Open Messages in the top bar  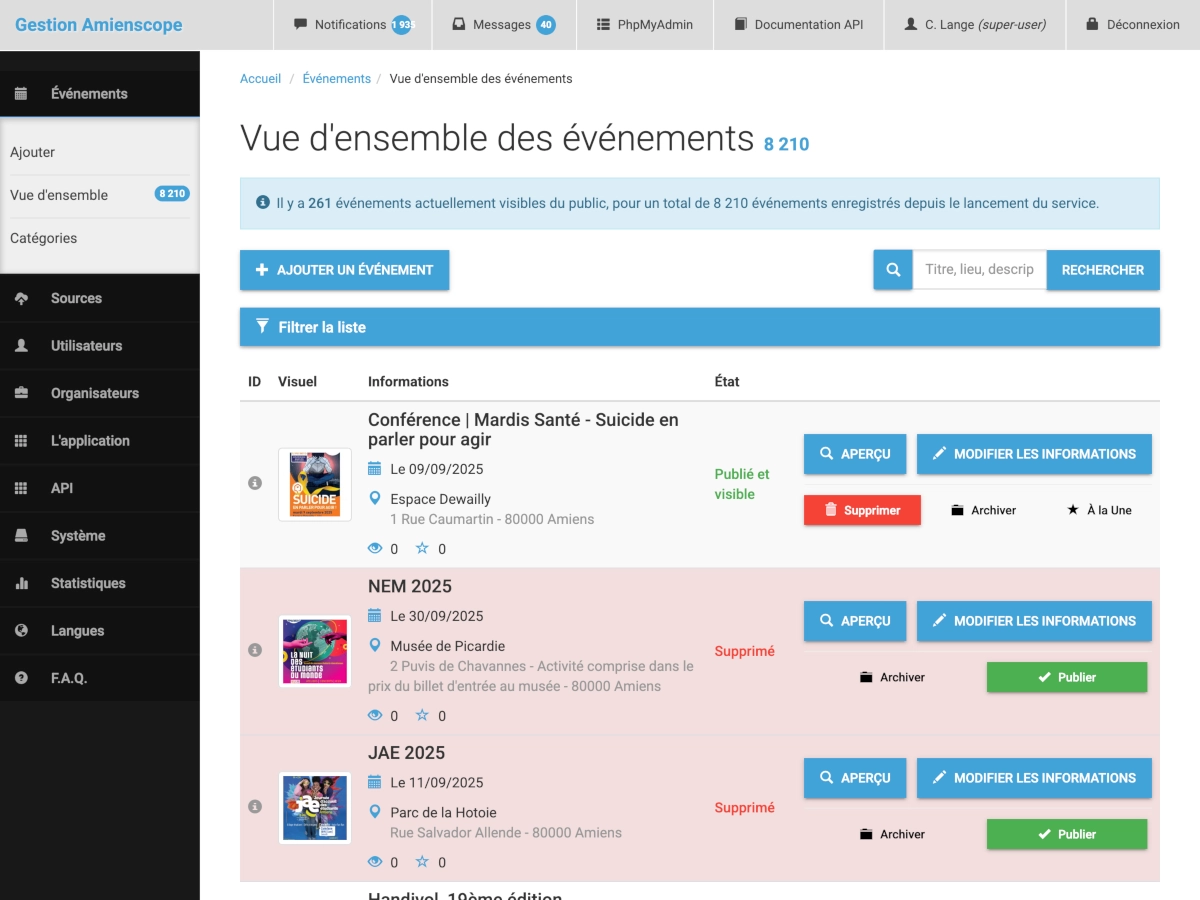pos(504,24)
